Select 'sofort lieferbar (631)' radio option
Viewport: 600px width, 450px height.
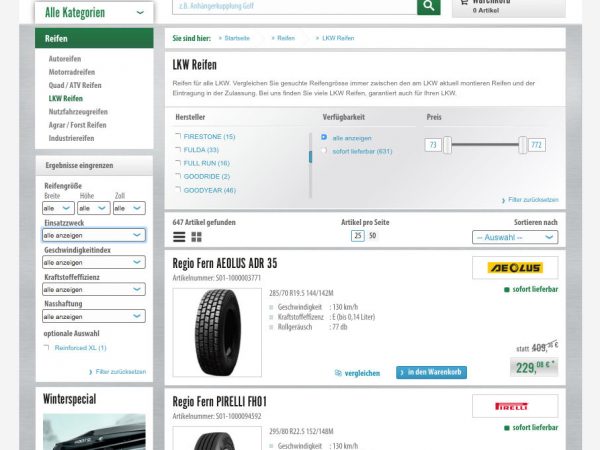click(324, 151)
